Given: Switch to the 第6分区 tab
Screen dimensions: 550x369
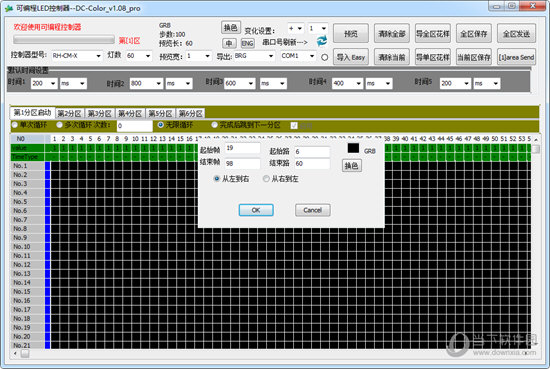Looking at the screenshot, I should tap(190, 114).
